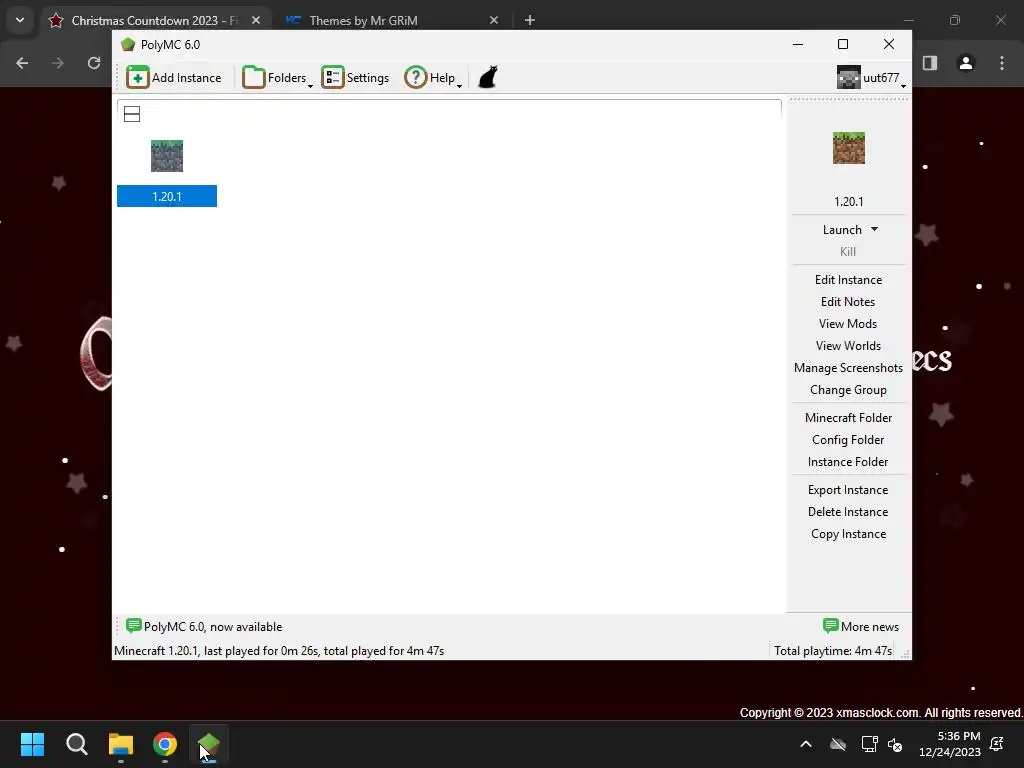Click Delete Instance
The image size is (1024, 768).
848,512
